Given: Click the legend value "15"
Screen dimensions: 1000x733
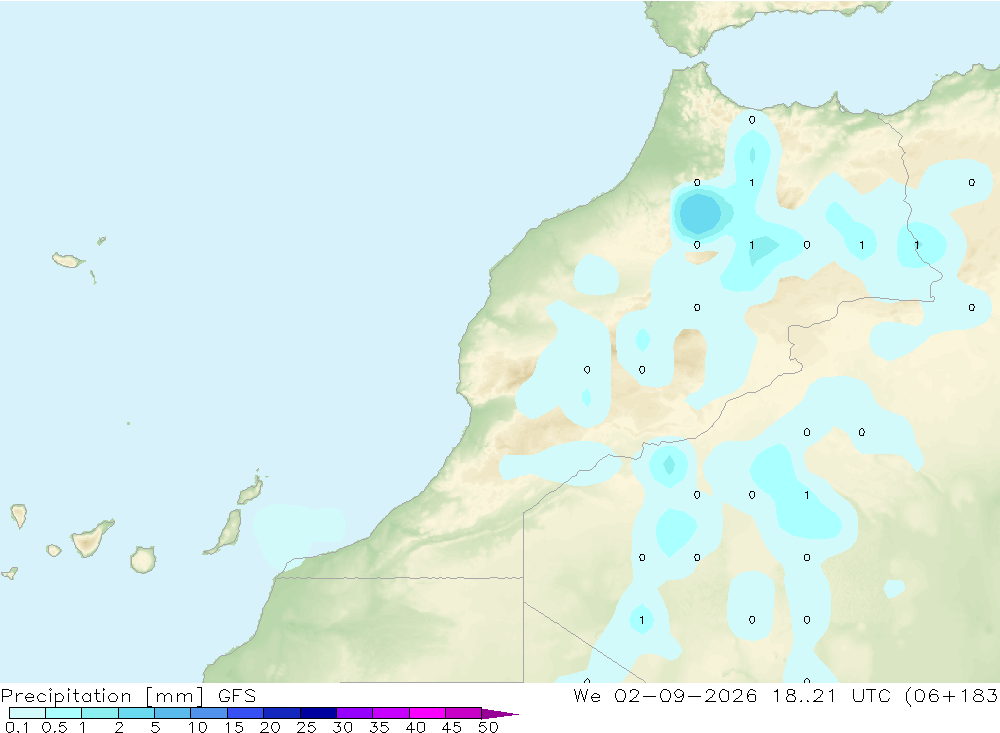Looking at the screenshot, I should (x=234, y=727).
